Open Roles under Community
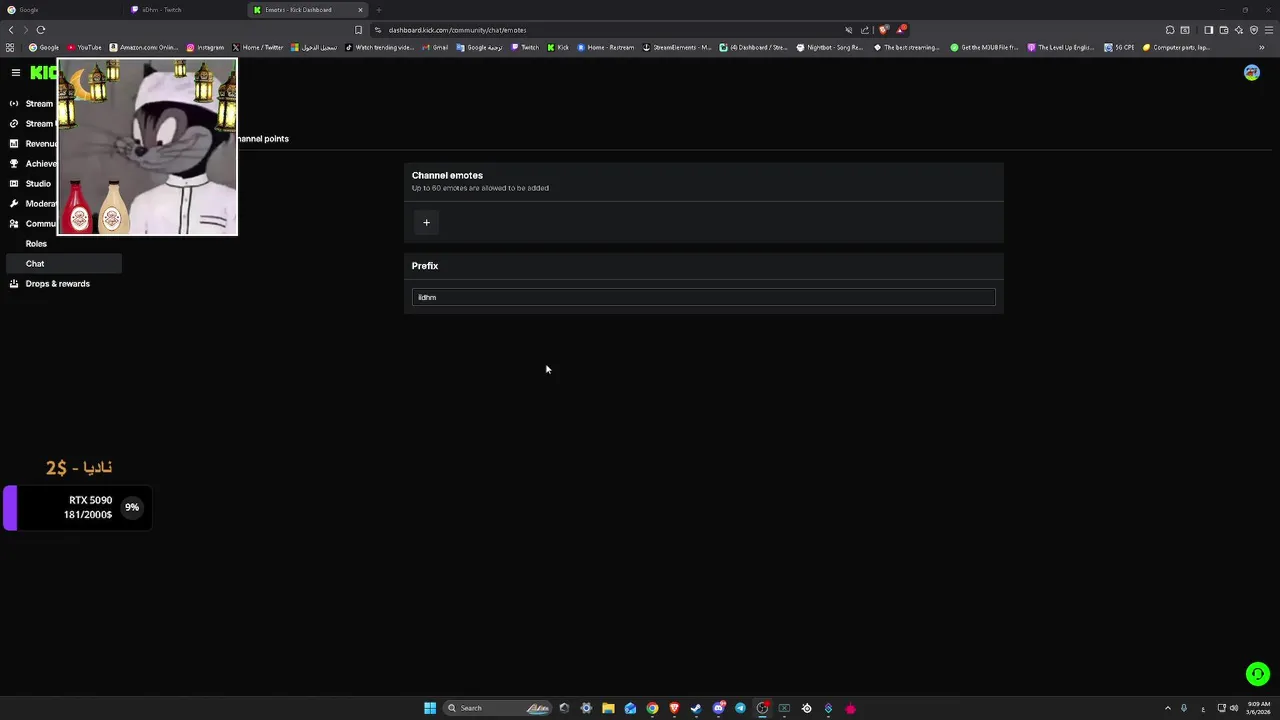The width and height of the screenshot is (1280, 720). [x=36, y=244]
